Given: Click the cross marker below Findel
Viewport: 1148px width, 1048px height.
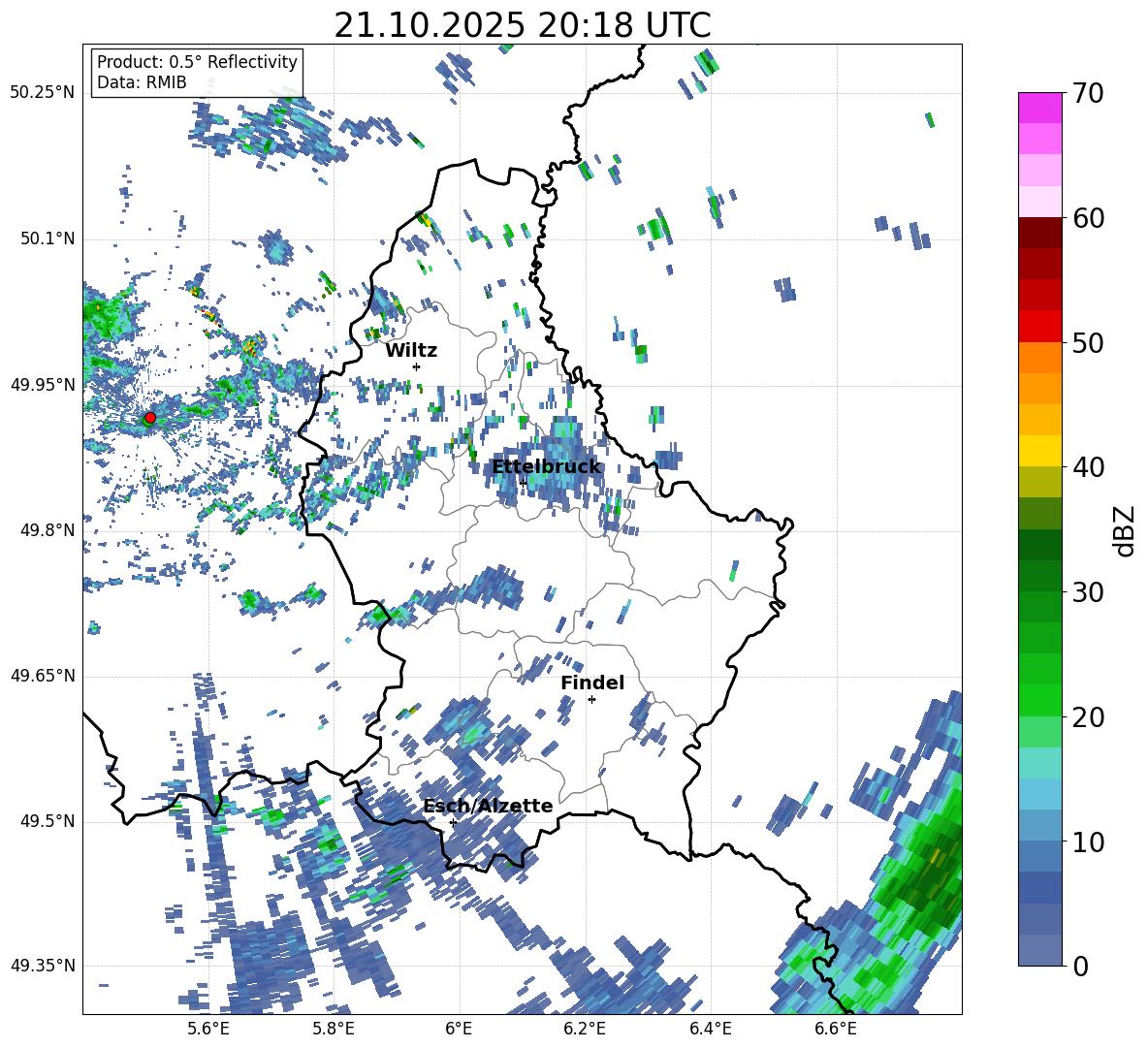Looking at the screenshot, I should click(x=591, y=700).
